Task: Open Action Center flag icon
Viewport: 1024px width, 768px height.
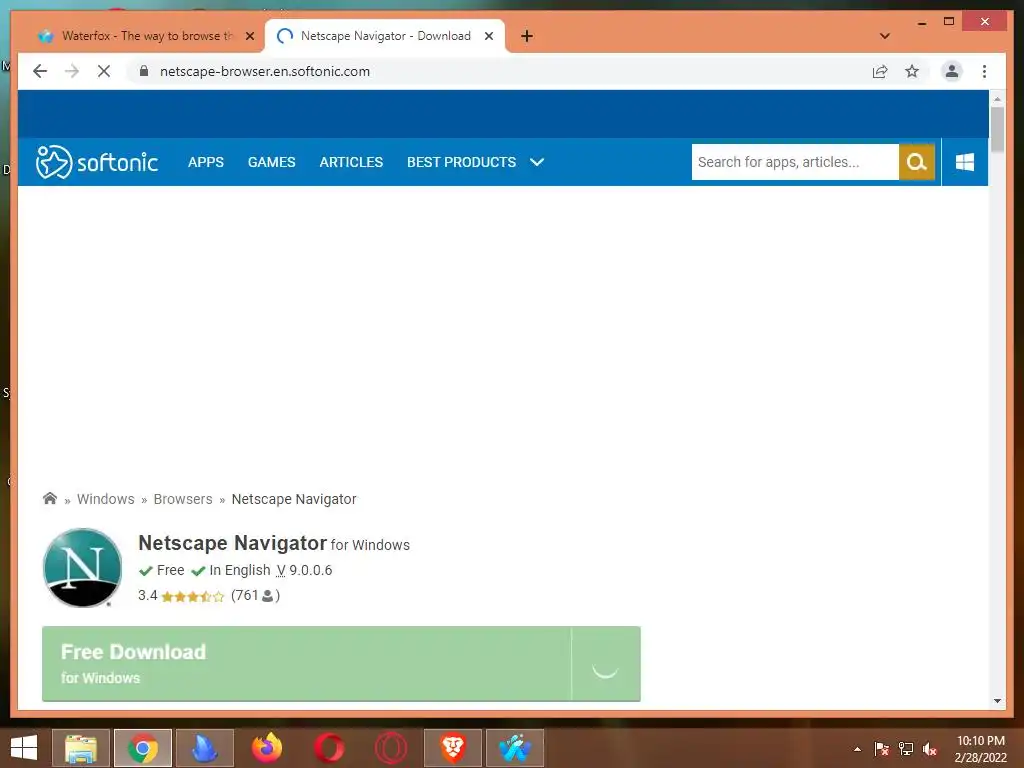Action: pos(882,749)
